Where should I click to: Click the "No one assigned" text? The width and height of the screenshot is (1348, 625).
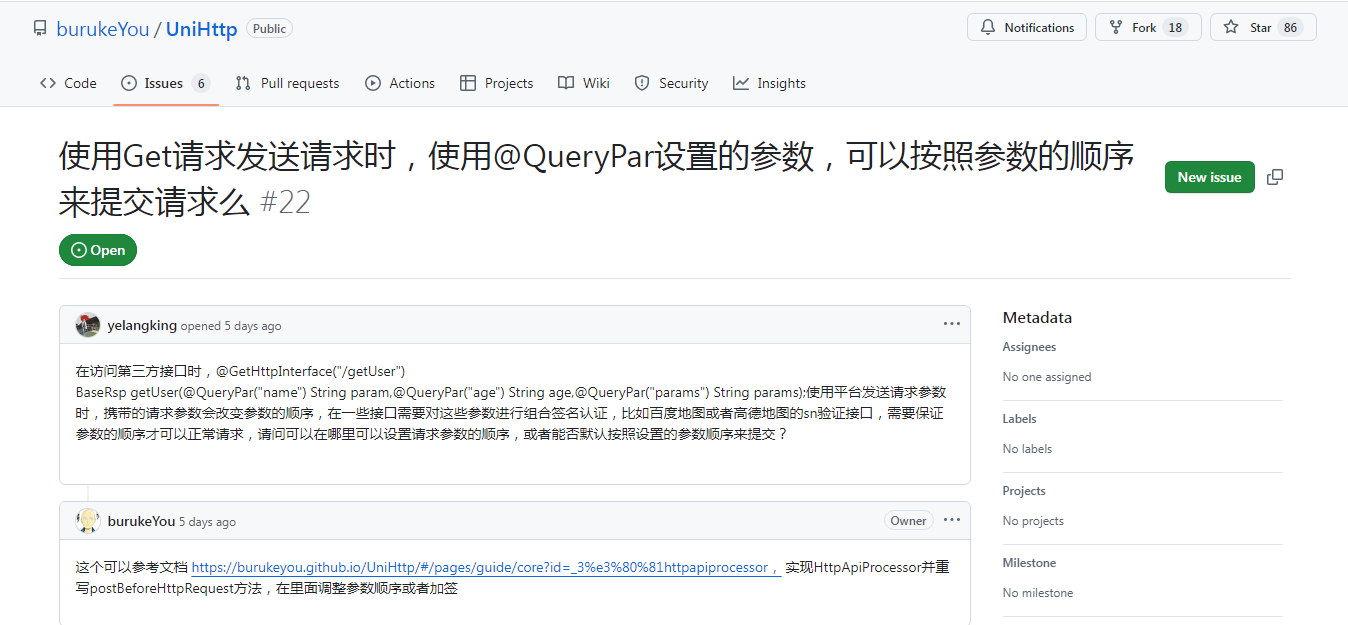point(1047,377)
